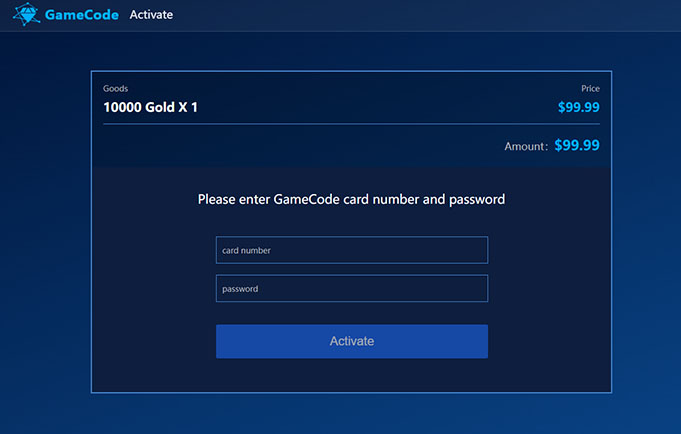Viewport: 681px width, 434px height.
Task: Focus the password input field
Action: 352,288
